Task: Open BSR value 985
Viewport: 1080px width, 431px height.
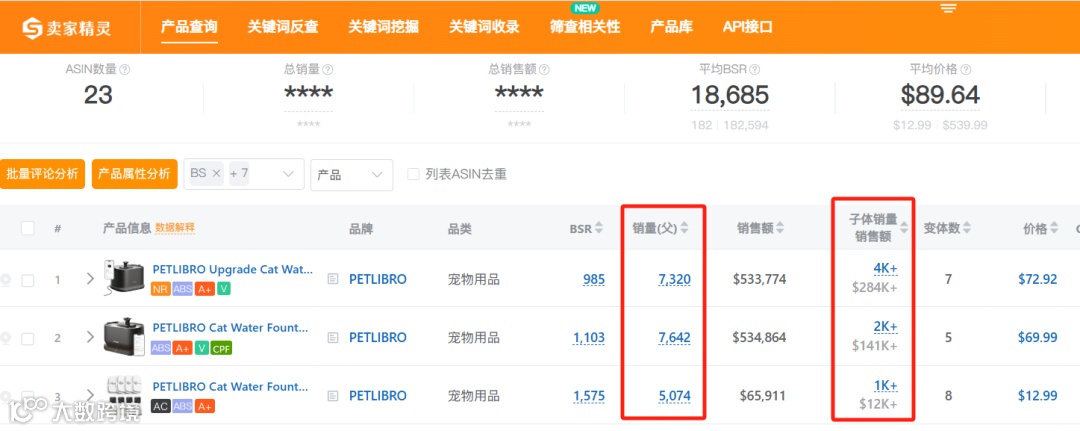Action: 593,280
